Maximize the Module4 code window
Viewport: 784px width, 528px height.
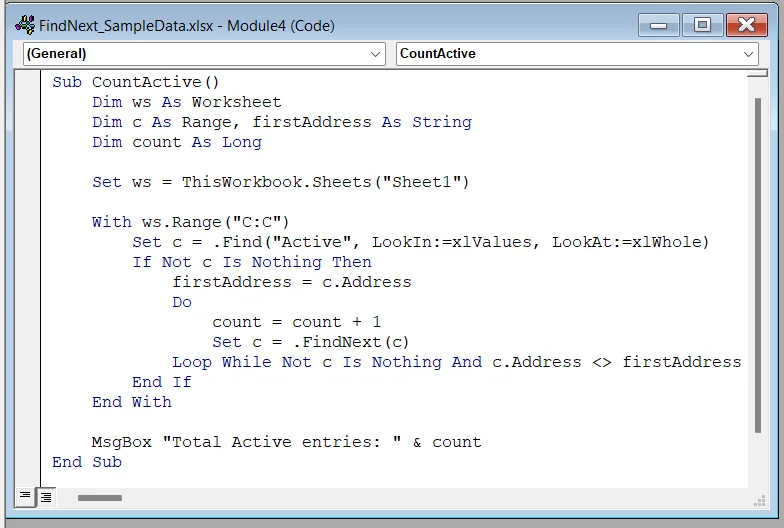pos(702,25)
